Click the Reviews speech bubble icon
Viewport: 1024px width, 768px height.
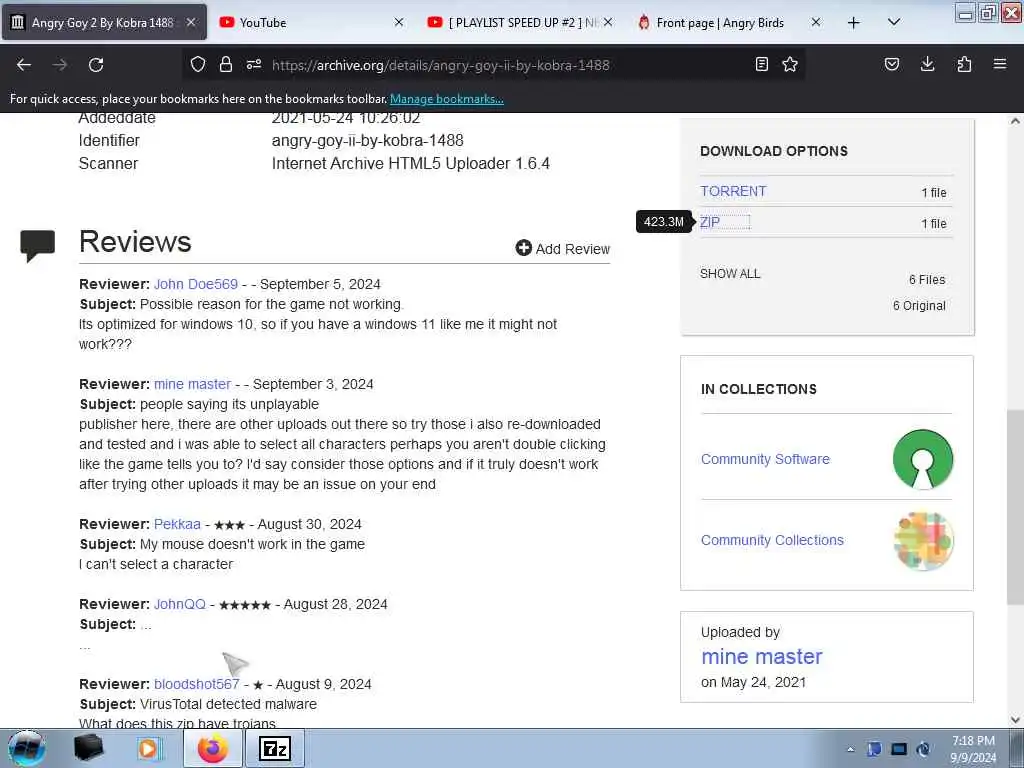[37, 246]
